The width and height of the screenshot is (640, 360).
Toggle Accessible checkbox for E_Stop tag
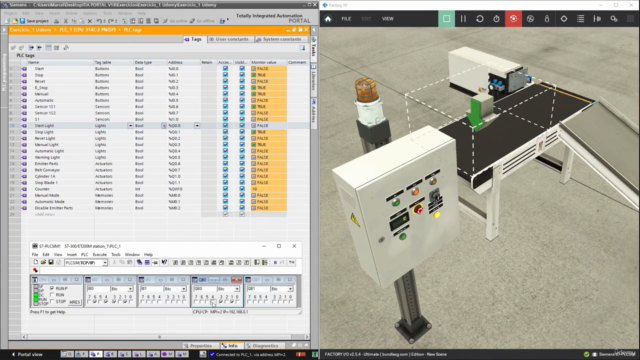tap(225, 88)
